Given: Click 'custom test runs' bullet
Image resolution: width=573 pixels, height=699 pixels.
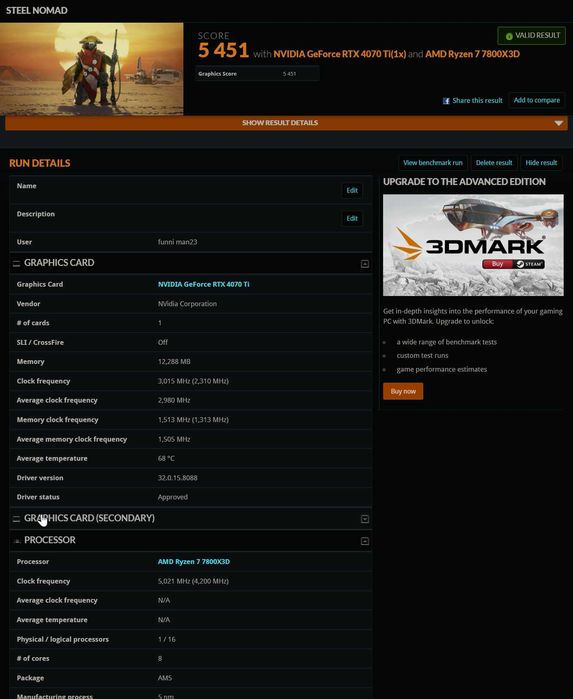Looking at the screenshot, I should click(422, 356).
